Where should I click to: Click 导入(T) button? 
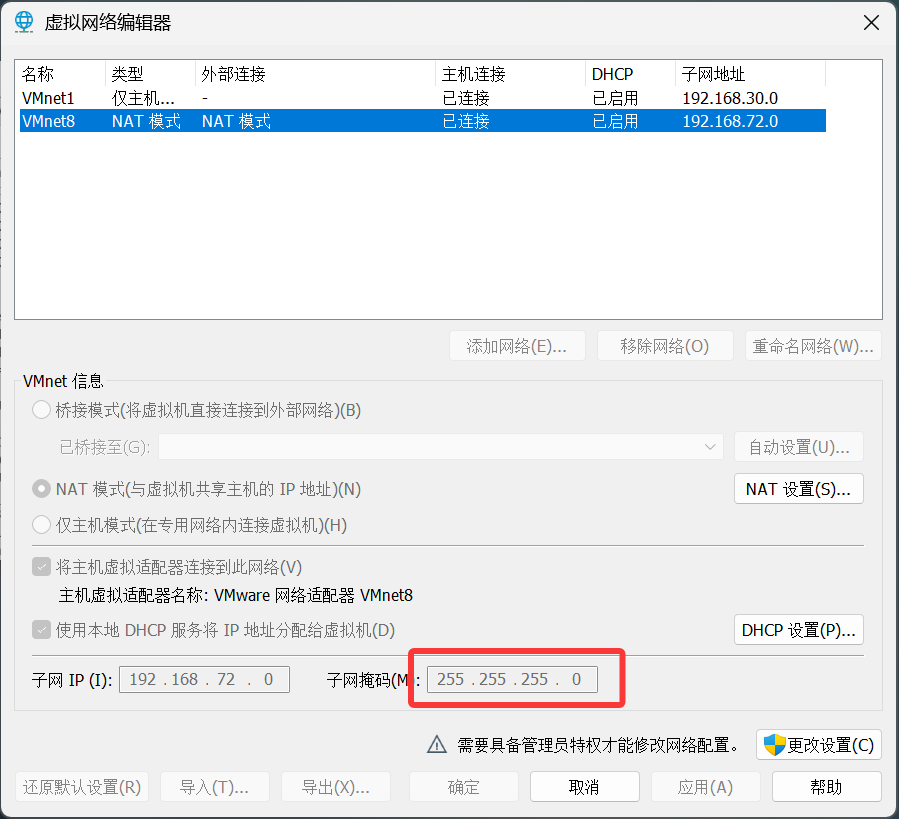click(x=215, y=787)
